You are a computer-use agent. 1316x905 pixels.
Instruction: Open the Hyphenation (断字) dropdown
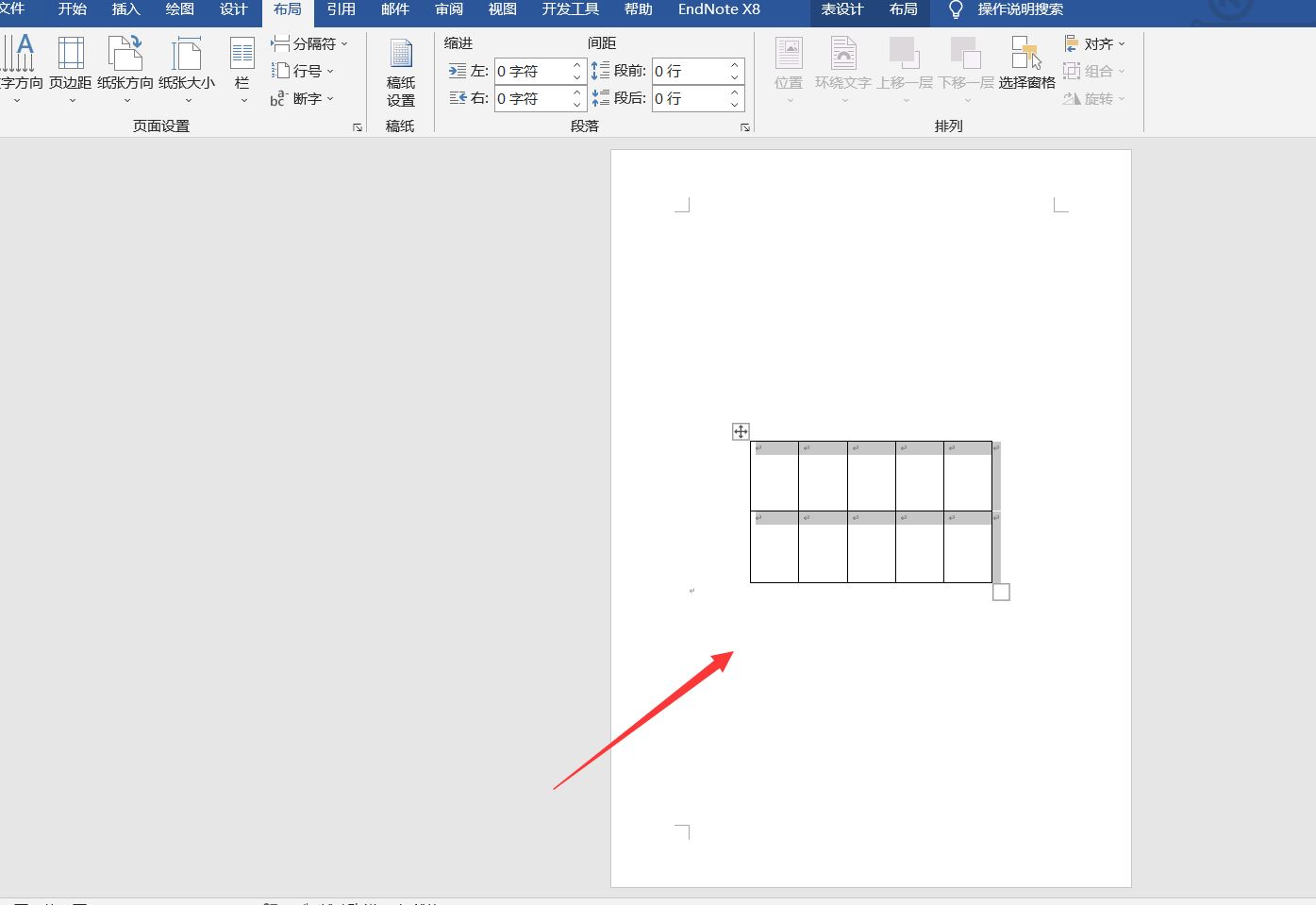(303, 98)
